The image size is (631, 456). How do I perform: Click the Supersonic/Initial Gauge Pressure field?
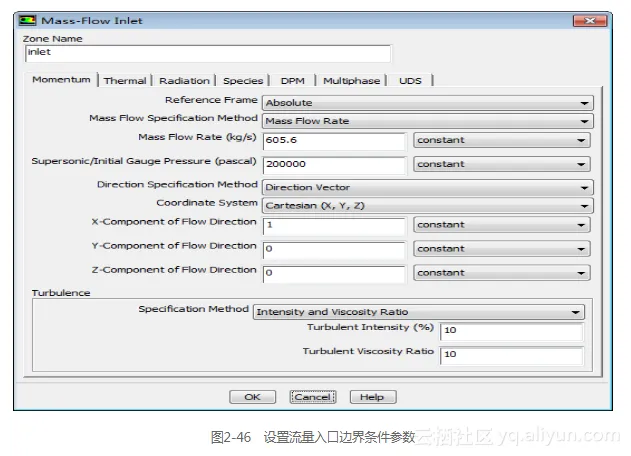334,165
